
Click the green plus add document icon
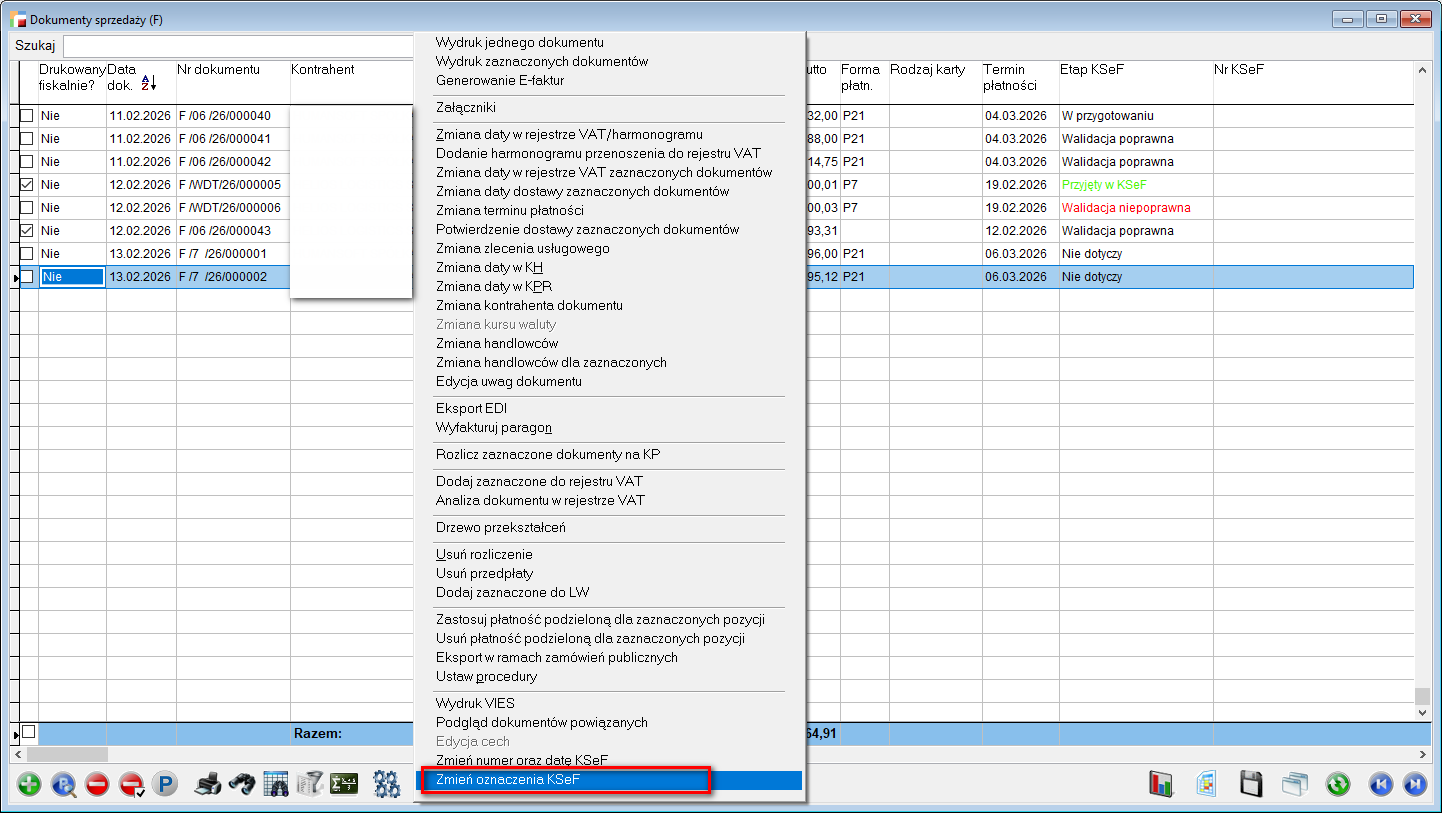coord(30,784)
